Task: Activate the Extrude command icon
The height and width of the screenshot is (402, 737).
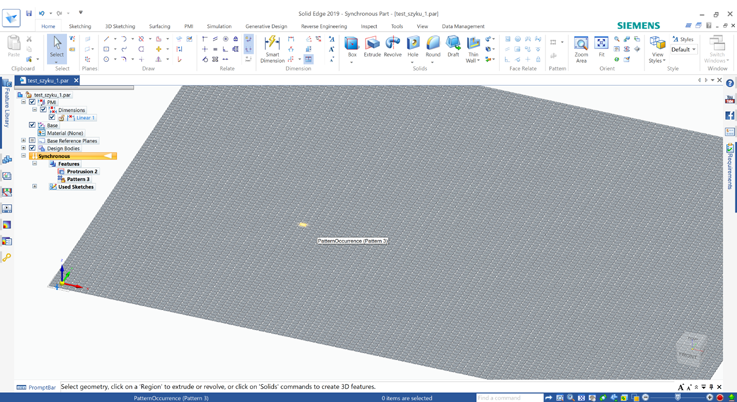Action: pyautogui.click(x=372, y=43)
